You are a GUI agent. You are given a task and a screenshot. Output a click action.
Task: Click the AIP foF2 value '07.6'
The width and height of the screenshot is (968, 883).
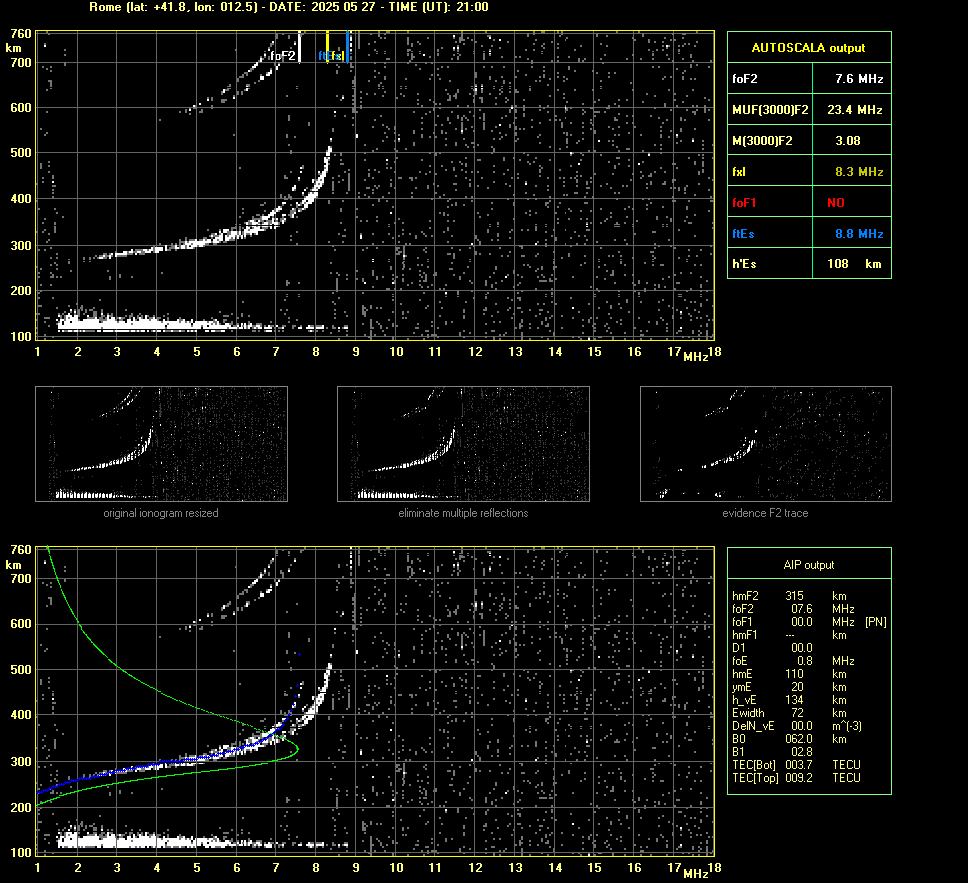(x=801, y=609)
